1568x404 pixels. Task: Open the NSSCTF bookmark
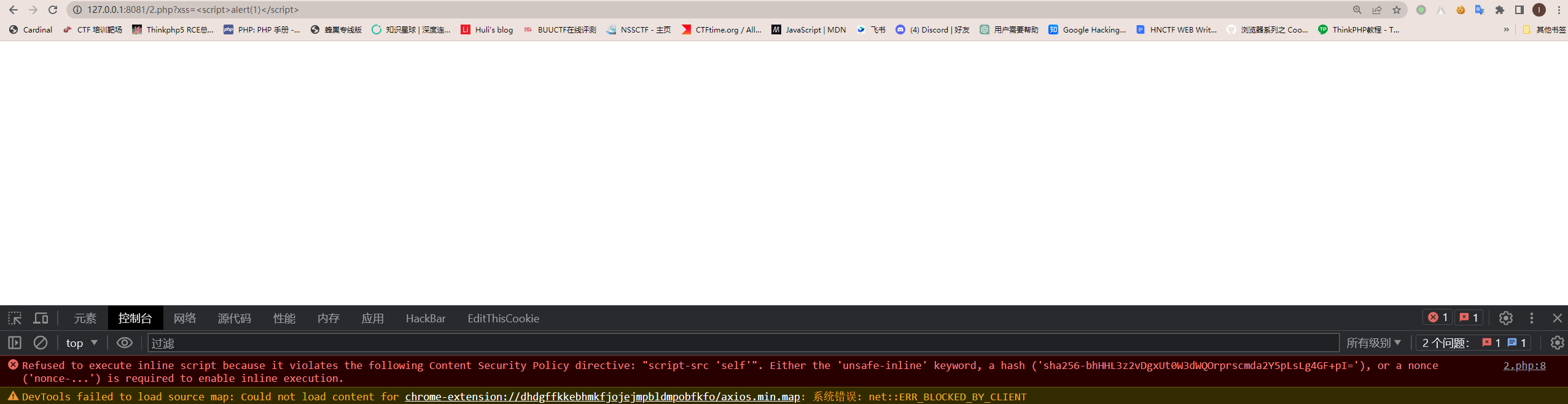(639, 29)
